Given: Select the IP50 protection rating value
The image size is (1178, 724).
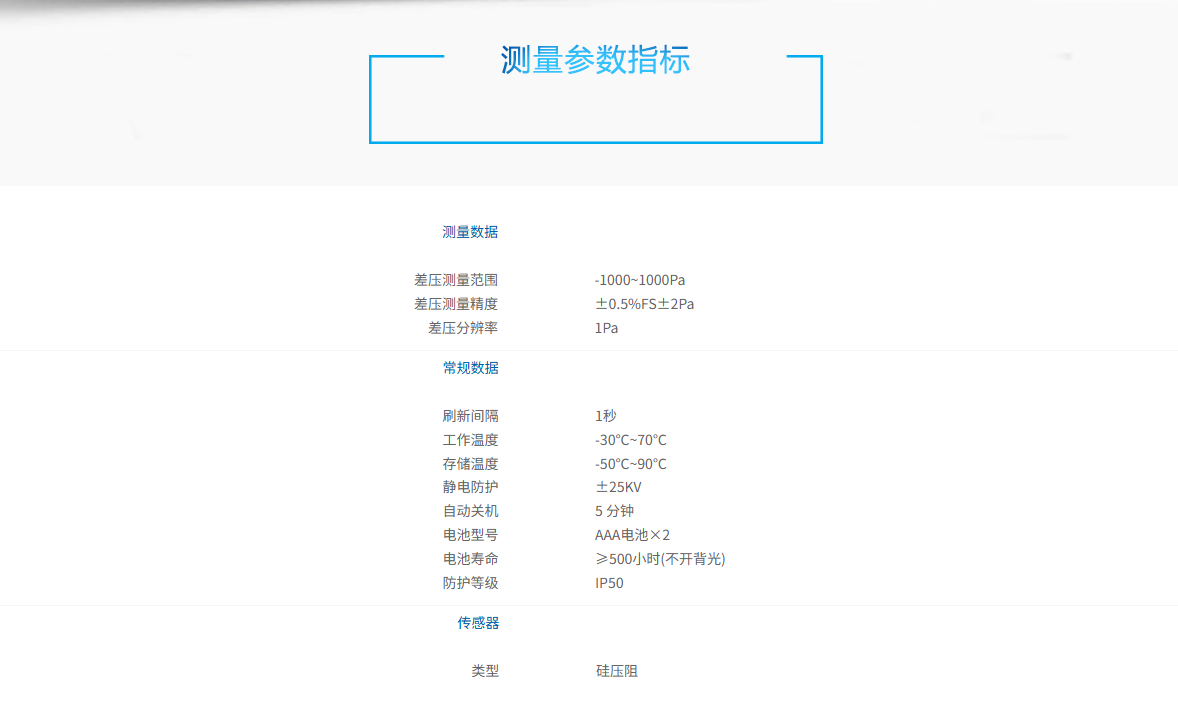Looking at the screenshot, I should (x=609, y=583).
